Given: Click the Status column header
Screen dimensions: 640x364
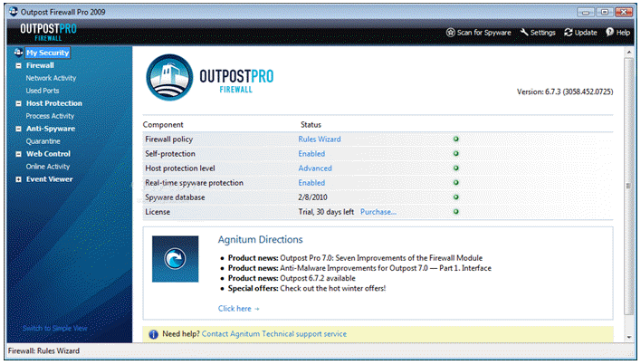Looking at the screenshot, I should tap(311, 125).
